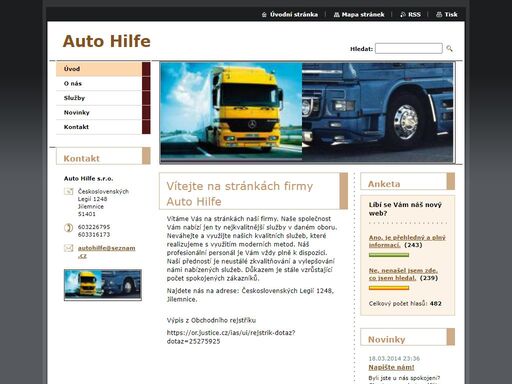The image size is (512, 384).
Task: Click the RSS feed icon
Action: coord(403,15)
